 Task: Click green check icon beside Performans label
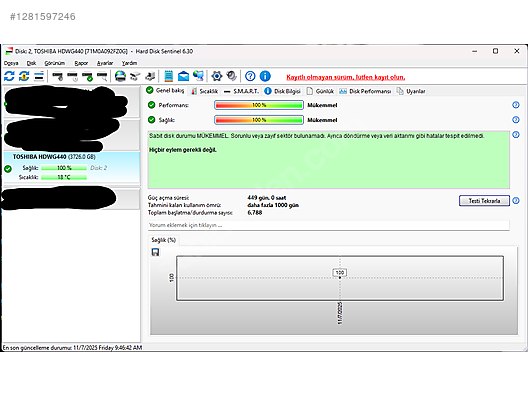click(152, 105)
